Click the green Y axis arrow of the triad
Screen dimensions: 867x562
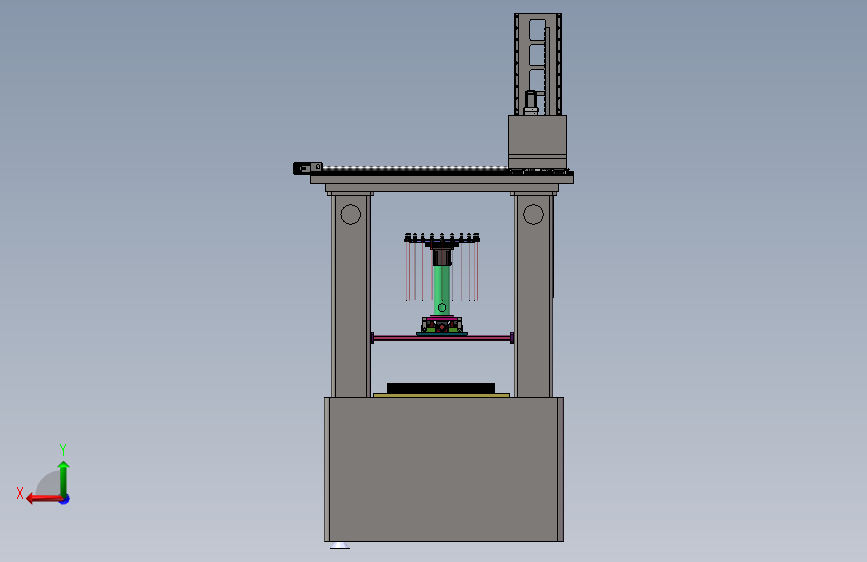tap(64, 478)
